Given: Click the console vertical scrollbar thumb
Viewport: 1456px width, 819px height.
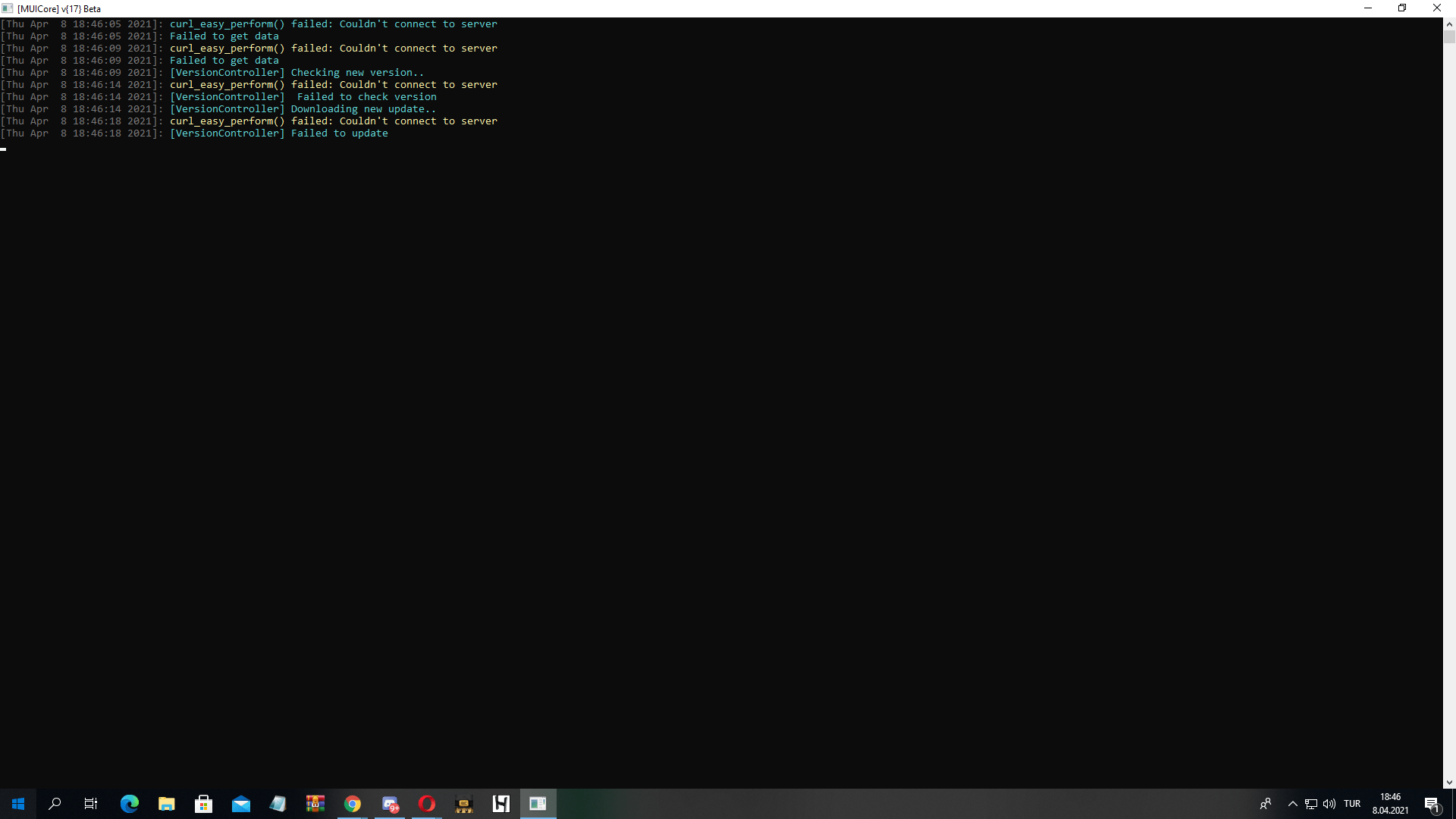Looking at the screenshot, I should (x=1449, y=37).
